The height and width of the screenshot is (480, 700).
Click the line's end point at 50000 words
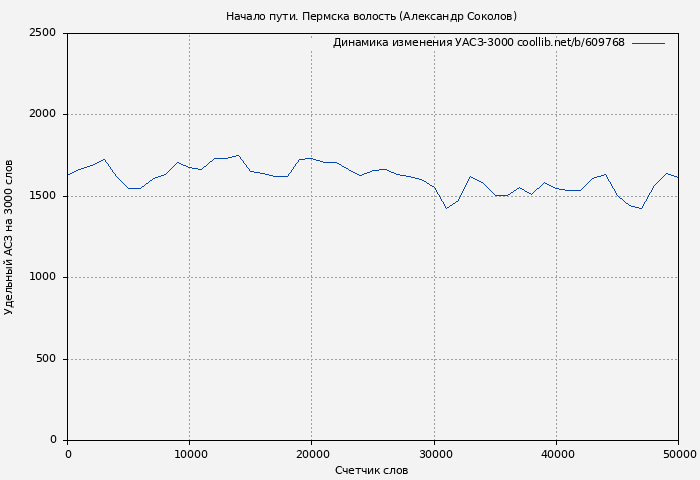coord(678,178)
